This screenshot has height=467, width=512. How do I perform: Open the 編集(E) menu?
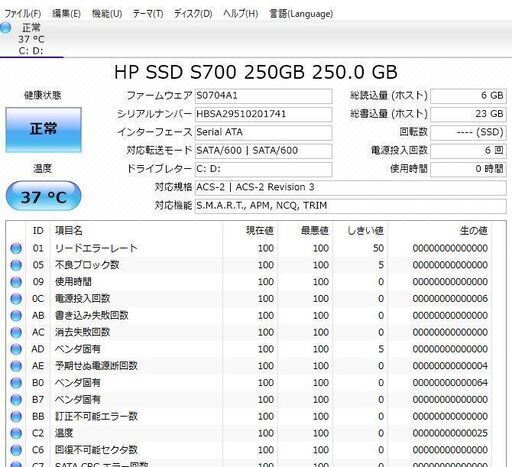coord(66,14)
